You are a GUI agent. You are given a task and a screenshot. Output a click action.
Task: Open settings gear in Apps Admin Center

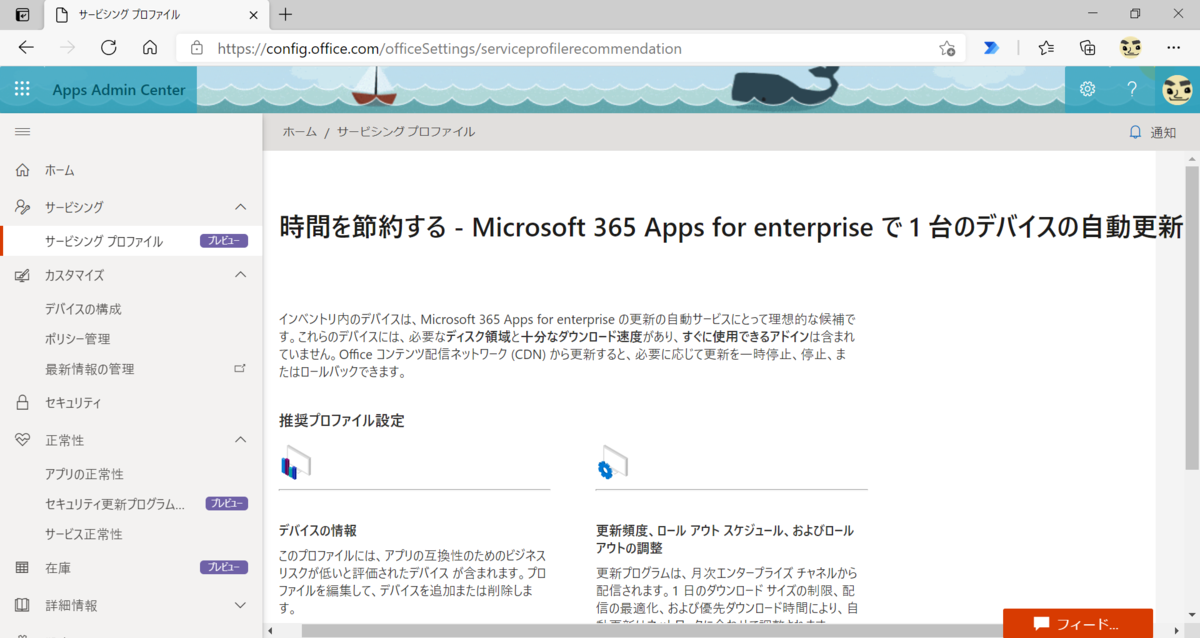pos(1087,89)
